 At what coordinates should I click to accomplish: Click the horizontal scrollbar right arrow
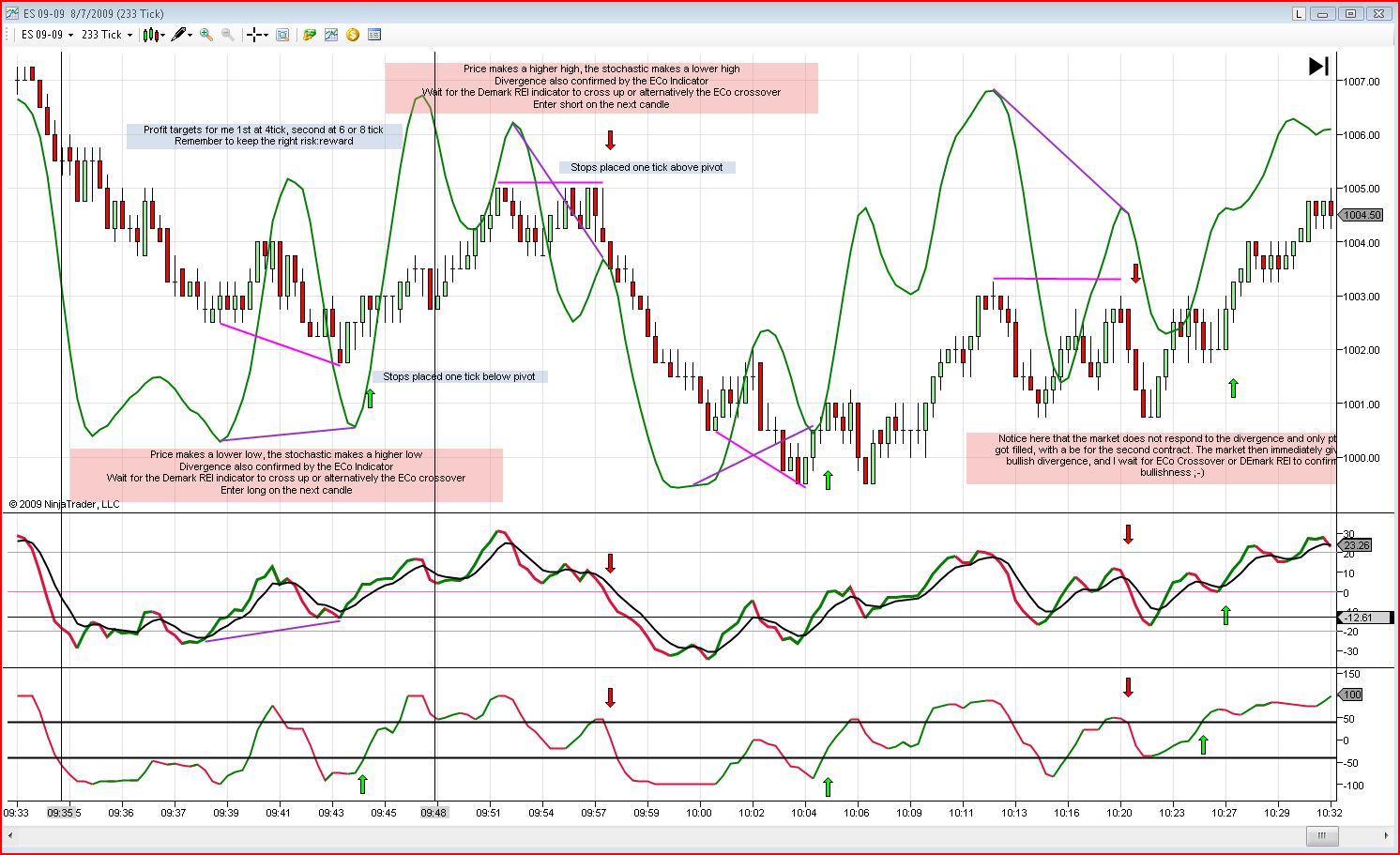pyautogui.click(x=1386, y=835)
